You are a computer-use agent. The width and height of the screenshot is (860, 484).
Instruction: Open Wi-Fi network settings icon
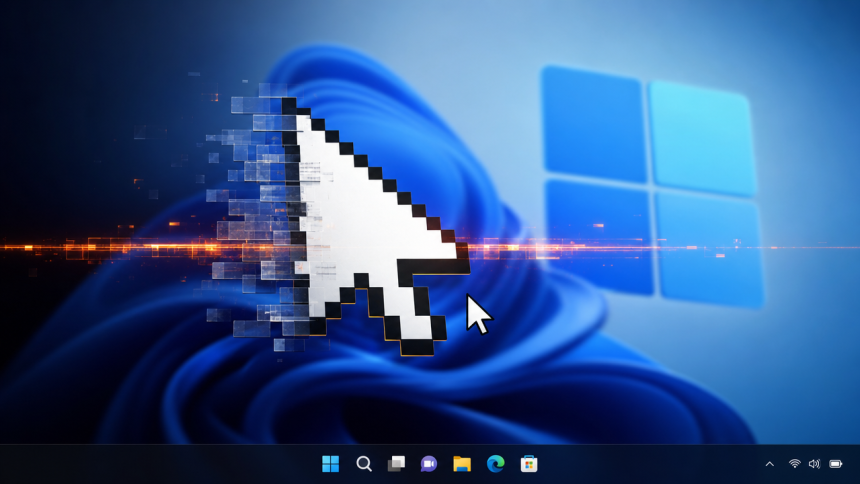(794, 464)
